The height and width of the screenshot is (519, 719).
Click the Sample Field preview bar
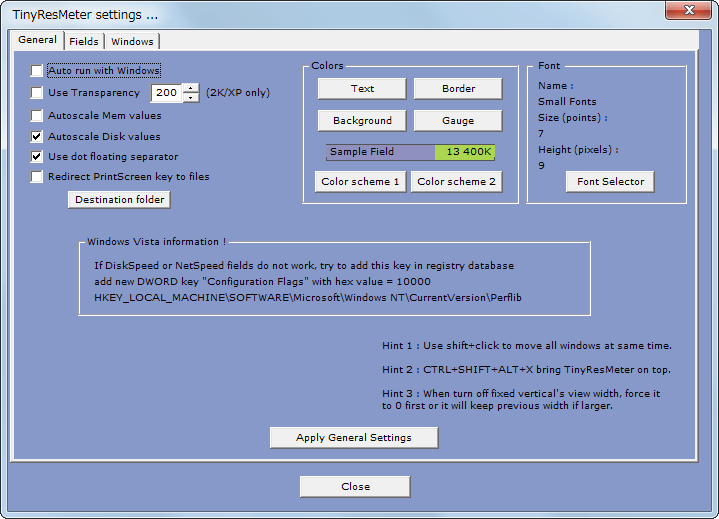(410, 152)
